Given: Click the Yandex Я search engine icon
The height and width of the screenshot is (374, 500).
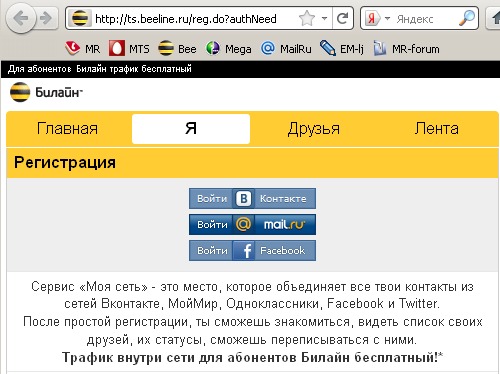Looking at the screenshot, I should (372, 18).
